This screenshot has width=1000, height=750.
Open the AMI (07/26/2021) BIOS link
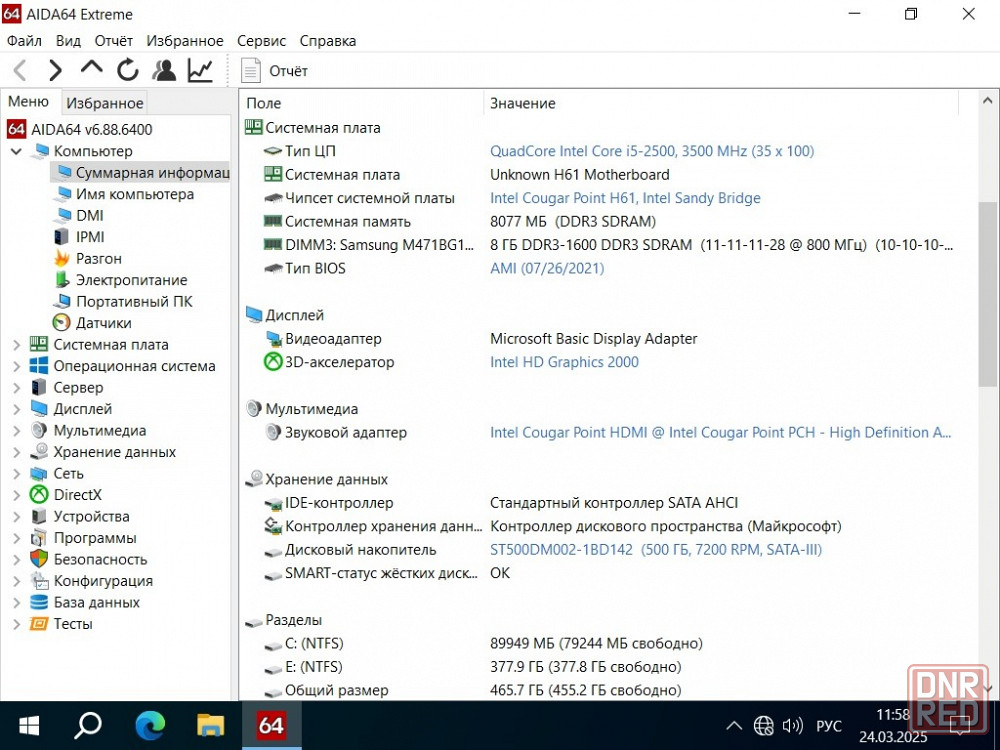(547, 268)
